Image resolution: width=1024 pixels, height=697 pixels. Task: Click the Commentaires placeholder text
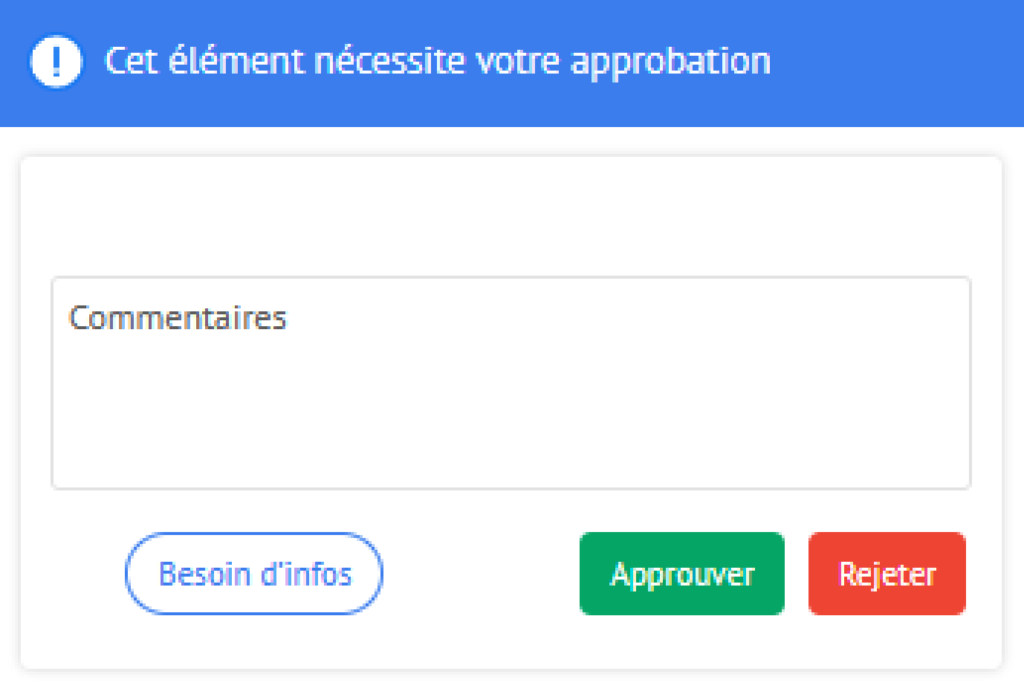click(178, 318)
